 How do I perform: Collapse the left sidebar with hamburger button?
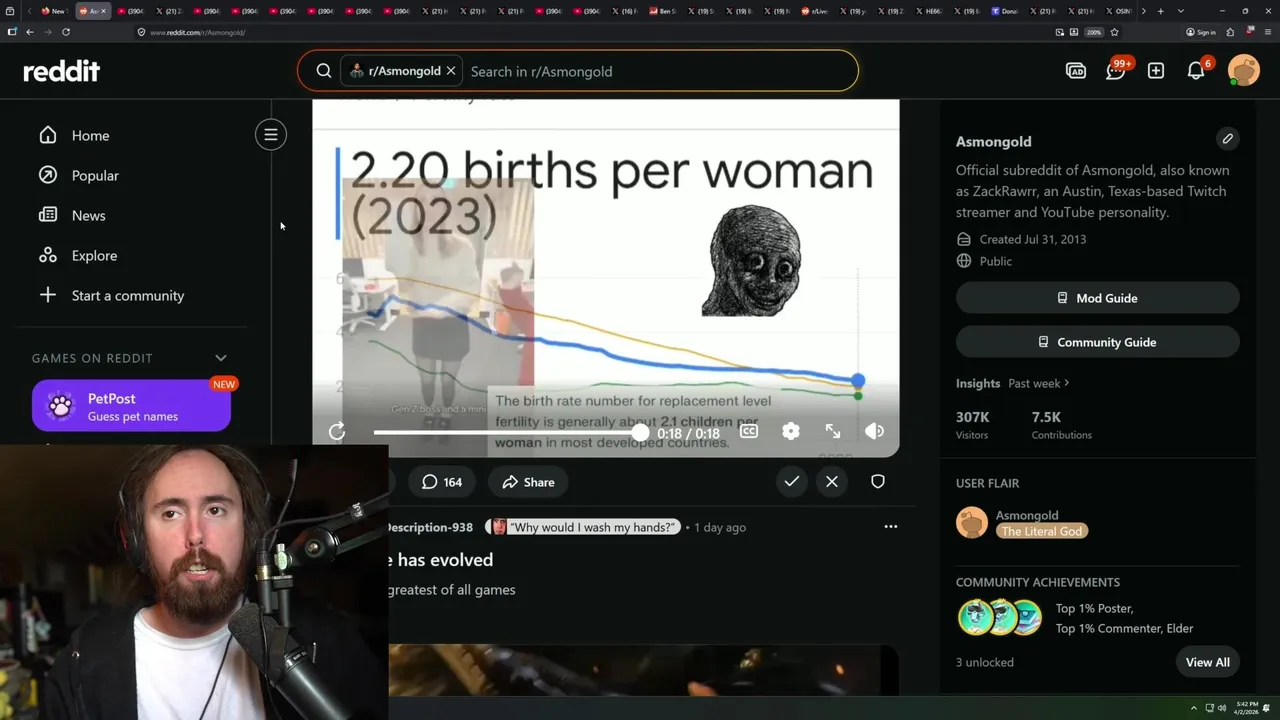click(x=271, y=135)
